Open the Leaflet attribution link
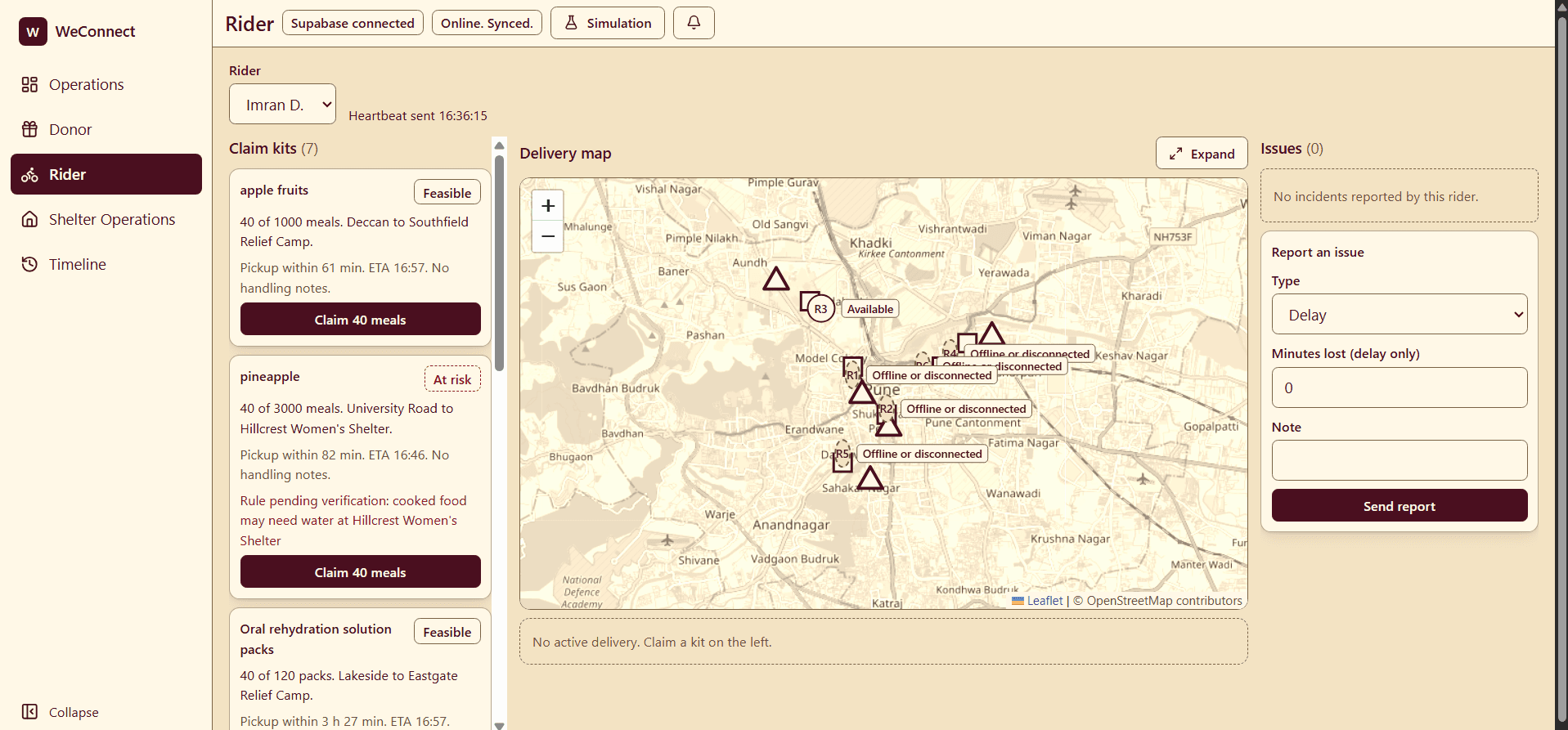Screen dimensions: 1568x730 (x=1037, y=601)
